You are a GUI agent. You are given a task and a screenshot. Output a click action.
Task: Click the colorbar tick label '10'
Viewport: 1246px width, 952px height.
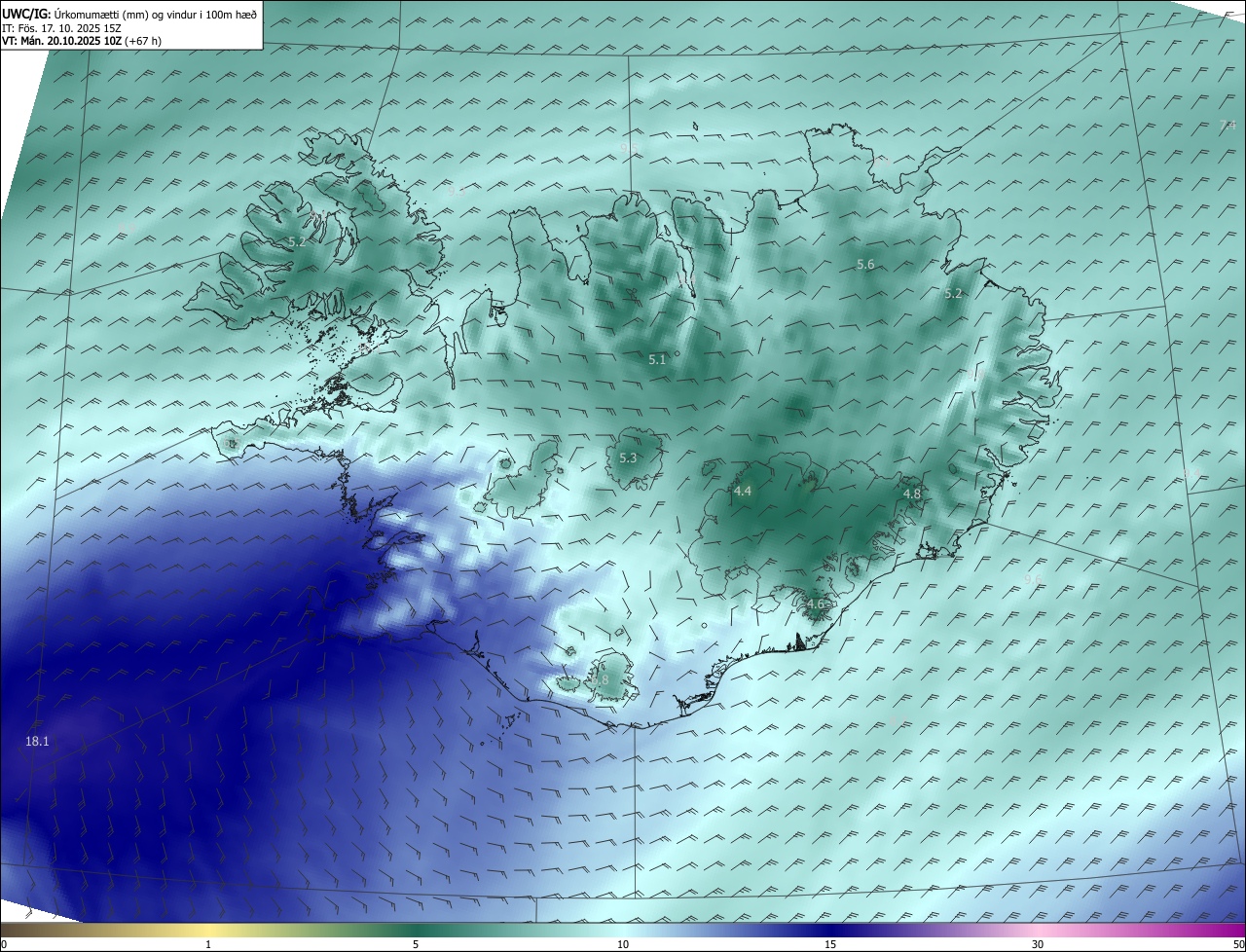tap(623, 944)
